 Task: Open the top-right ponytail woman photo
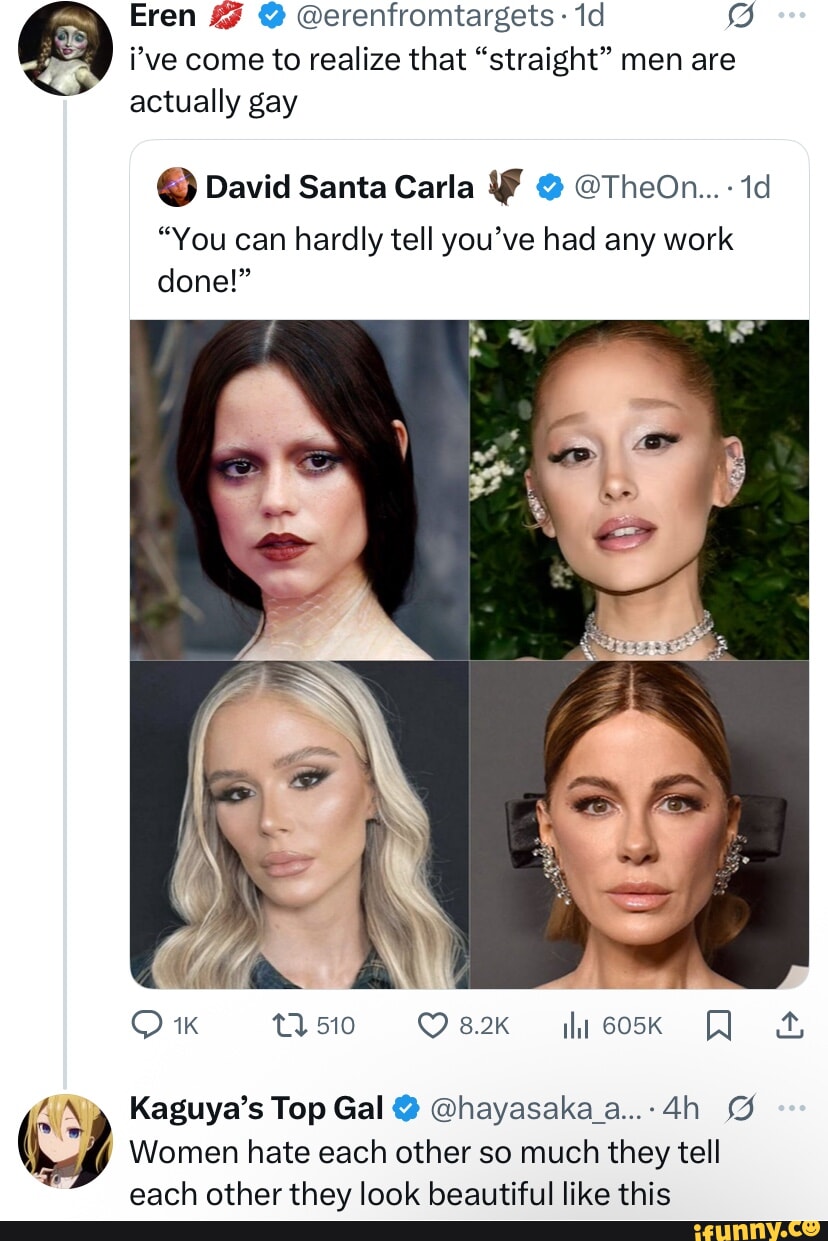point(640,490)
